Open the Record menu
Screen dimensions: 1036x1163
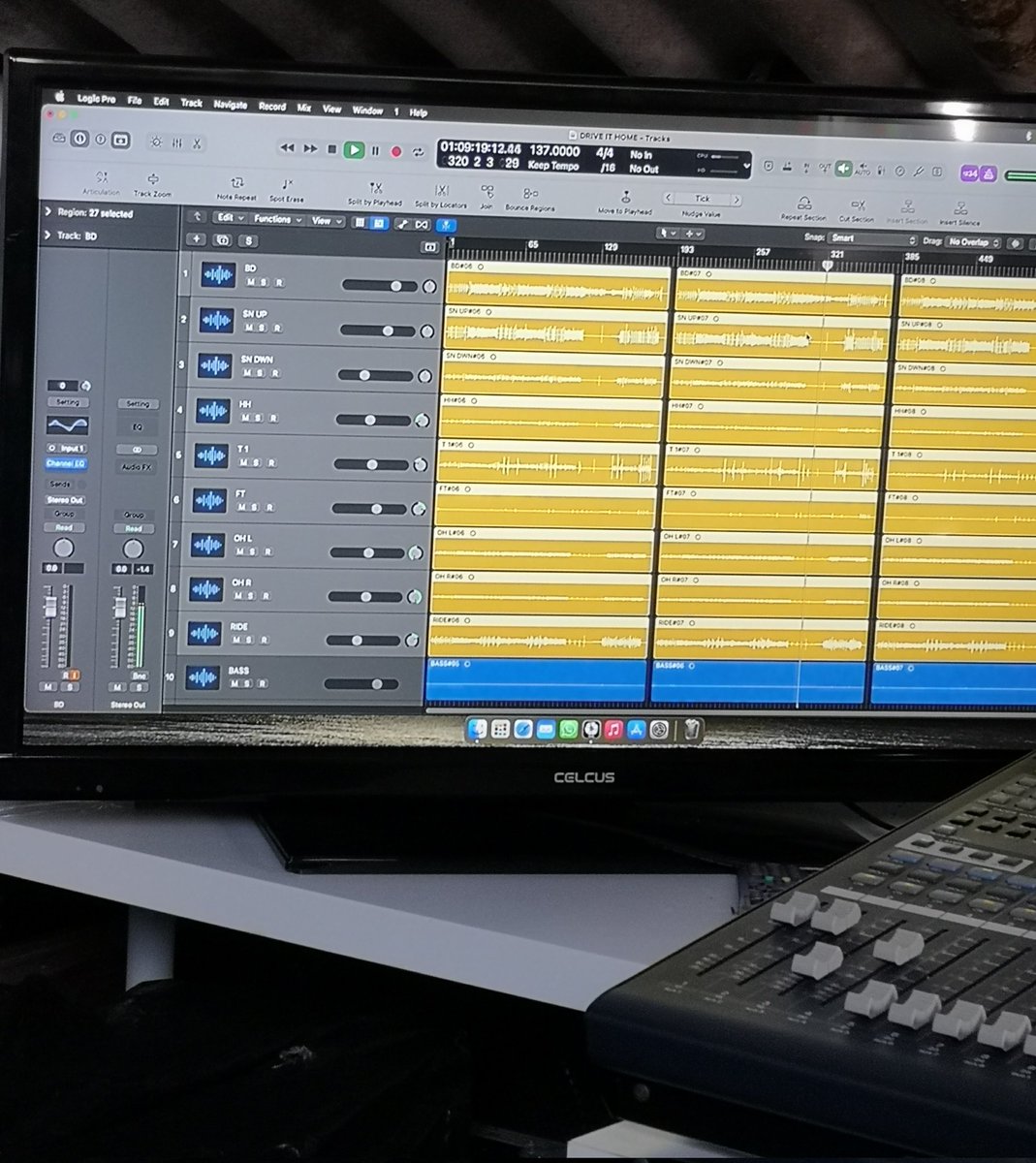click(272, 107)
